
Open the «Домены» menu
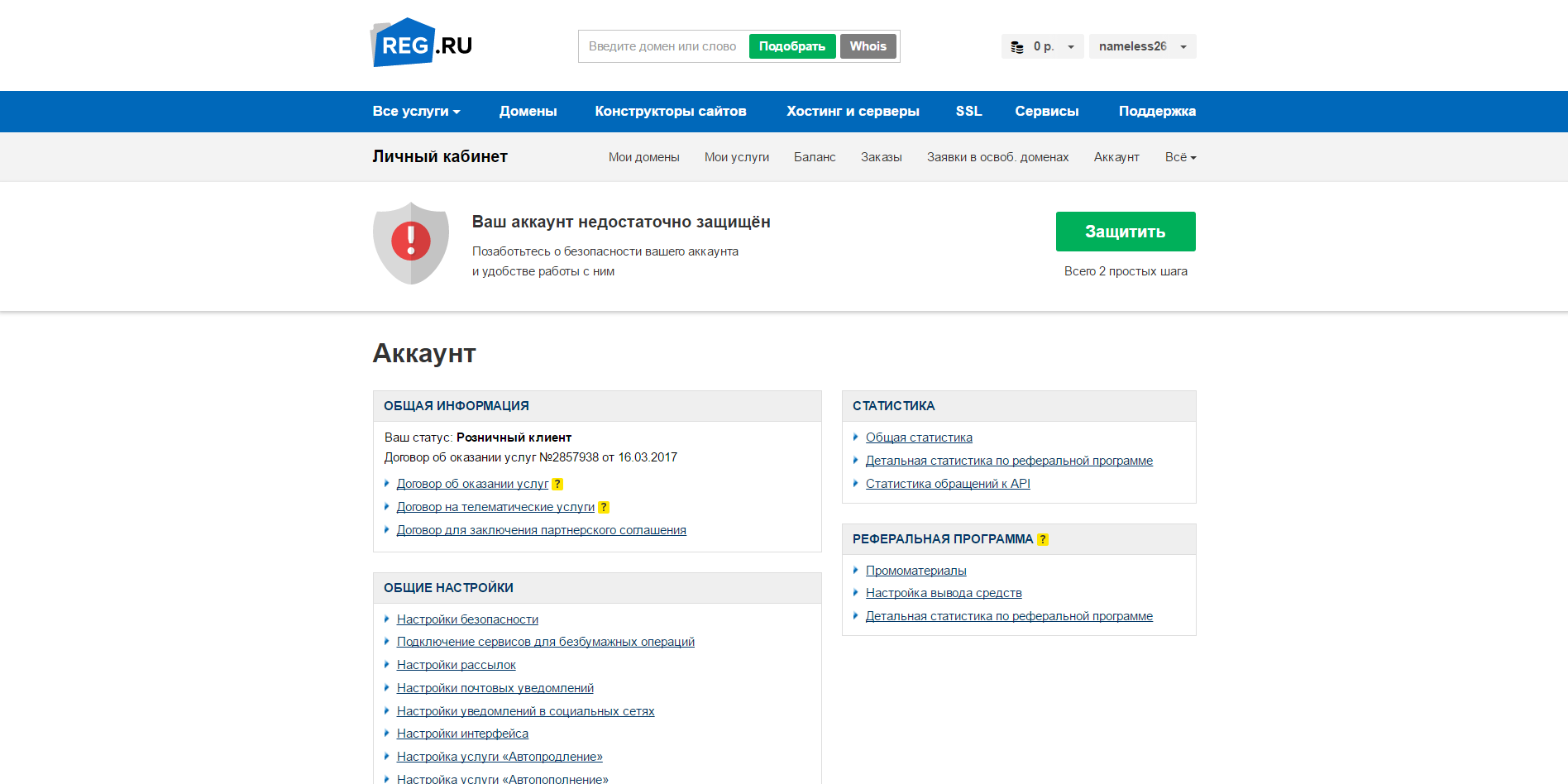(x=528, y=111)
